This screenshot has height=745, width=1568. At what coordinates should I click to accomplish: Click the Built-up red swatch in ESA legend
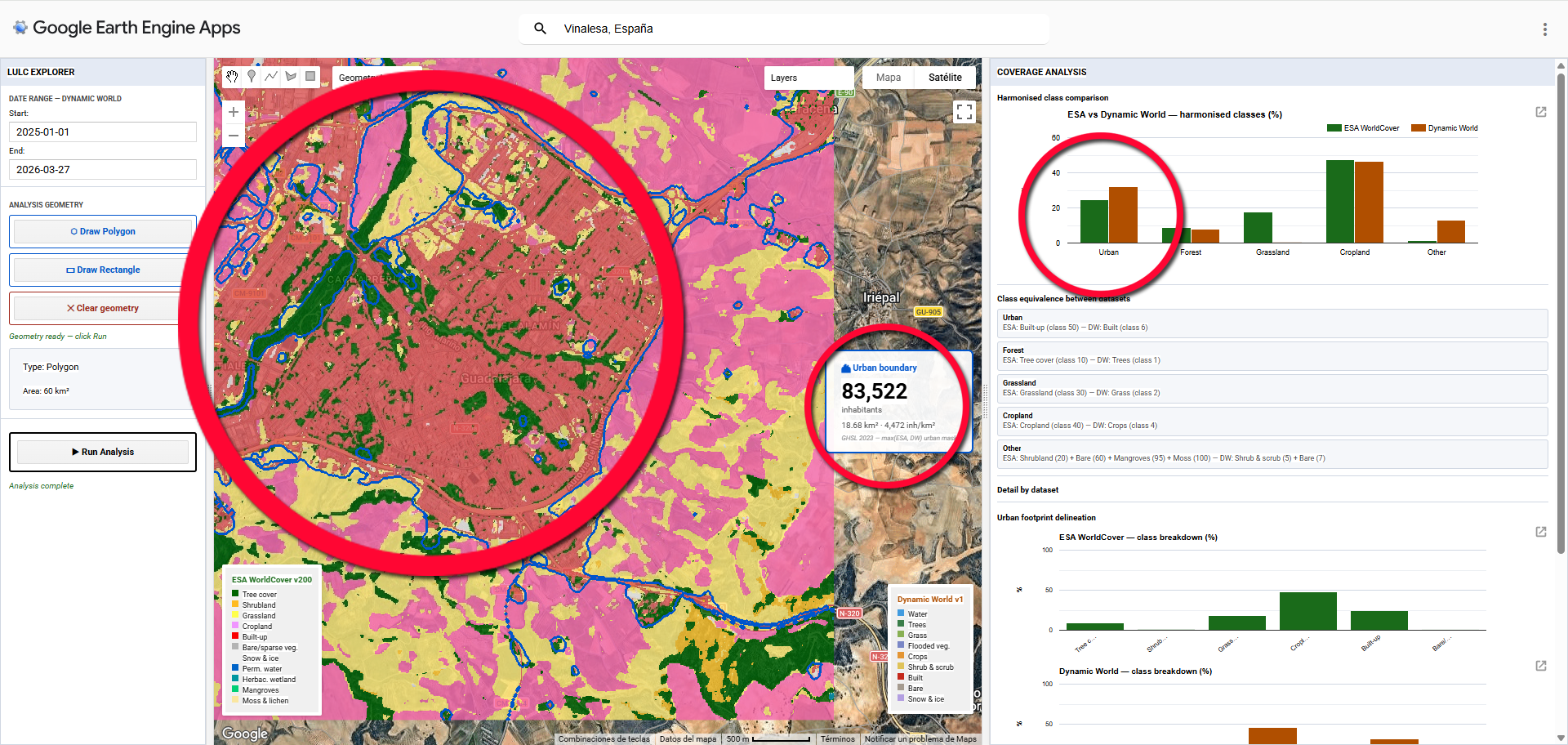[x=235, y=637]
